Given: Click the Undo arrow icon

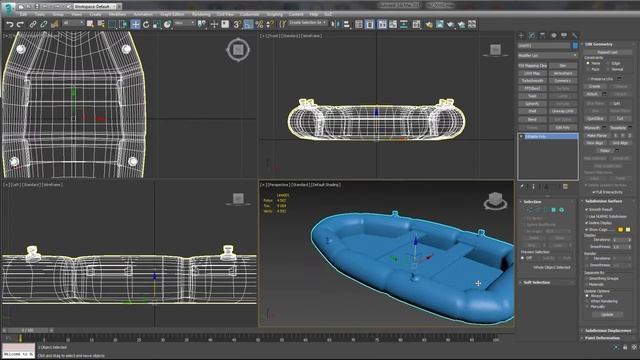Looking at the screenshot, I should (x=10, y=24).
